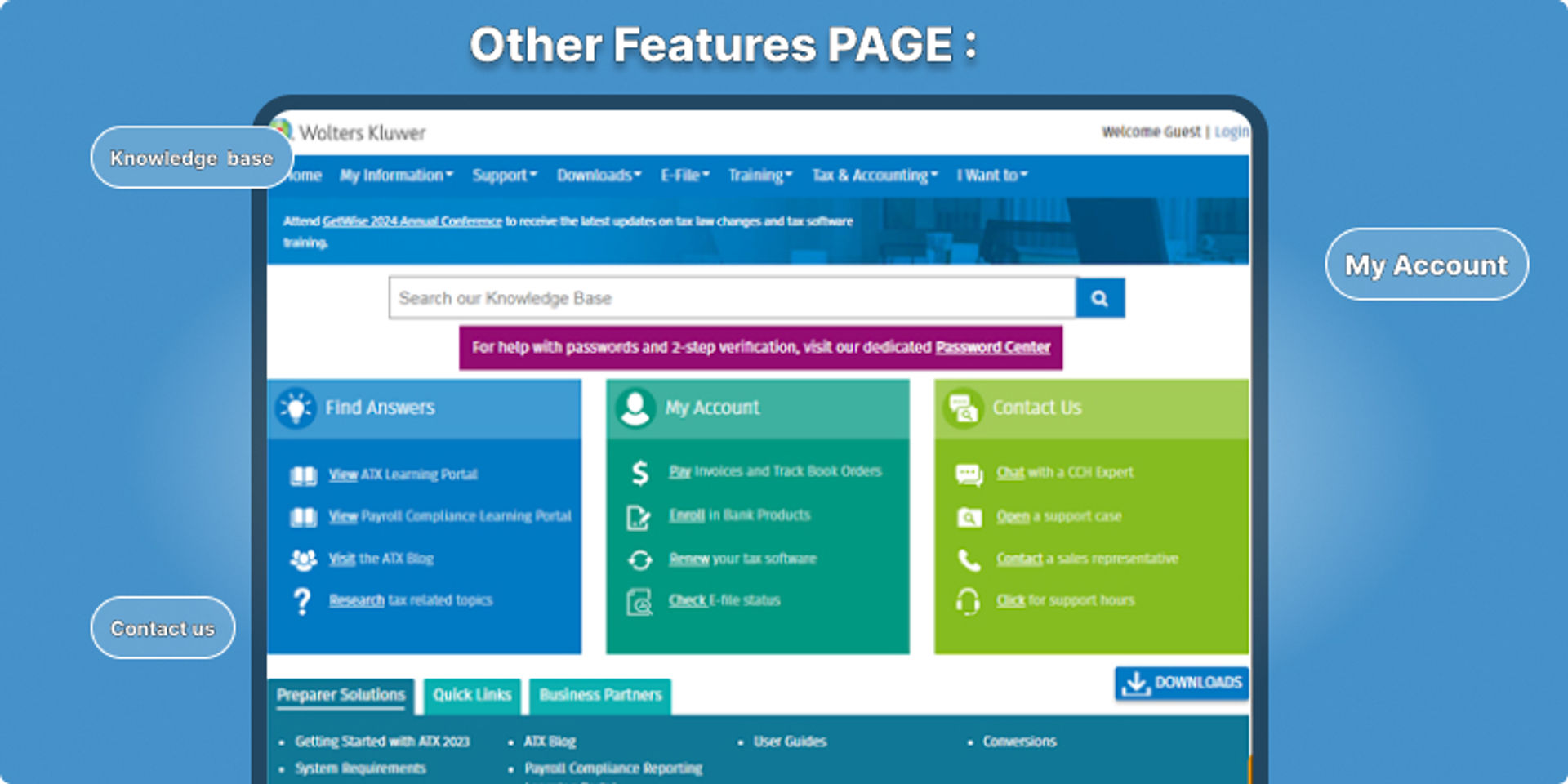Image resolution: width=1568 pixels, height=784 pixels.
Task: Open View Payroll Compliance Learning Portal link
Action: coord(450,517)
